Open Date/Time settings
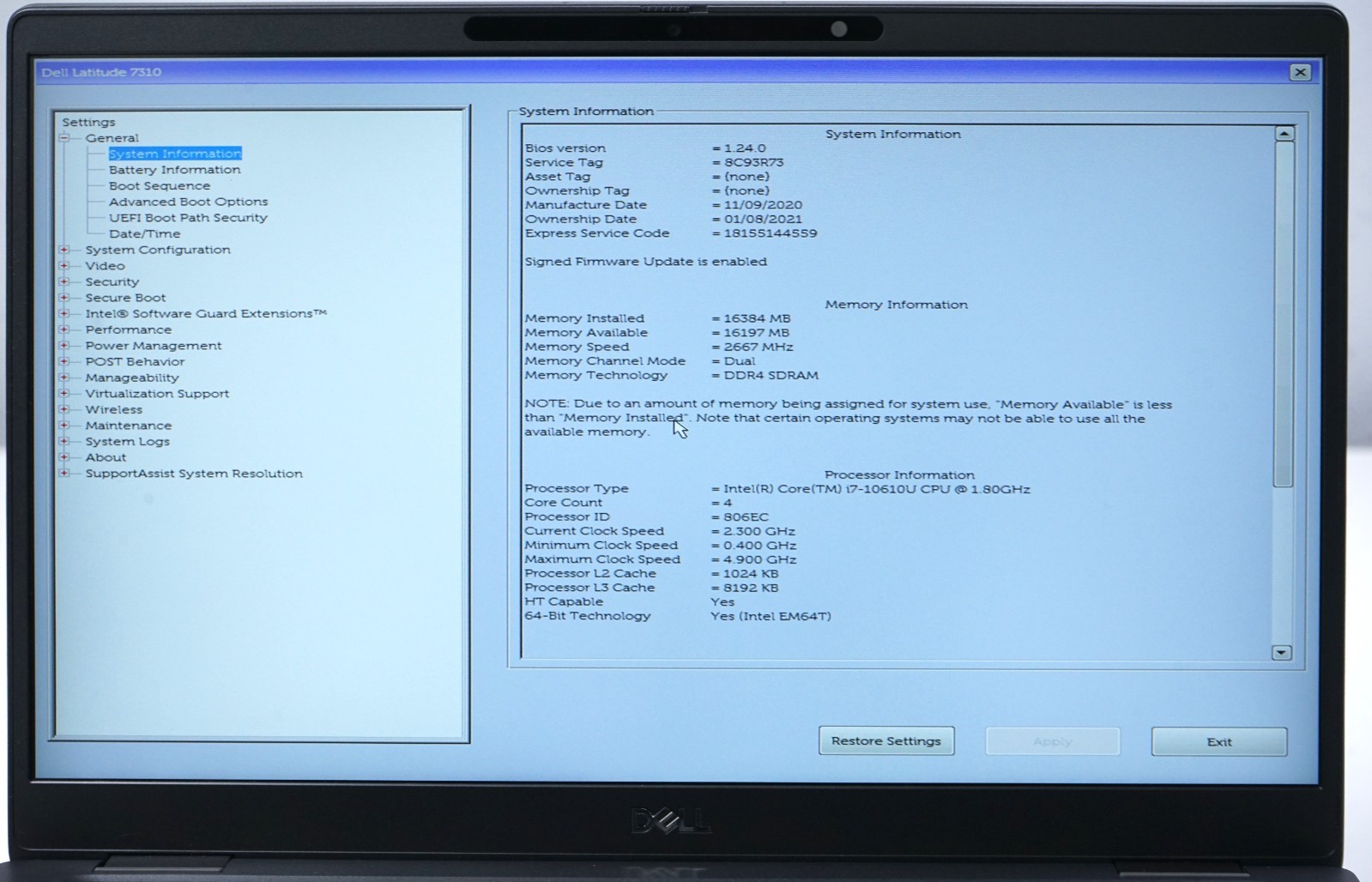1372x882 pixels. [x=144, y=233]
